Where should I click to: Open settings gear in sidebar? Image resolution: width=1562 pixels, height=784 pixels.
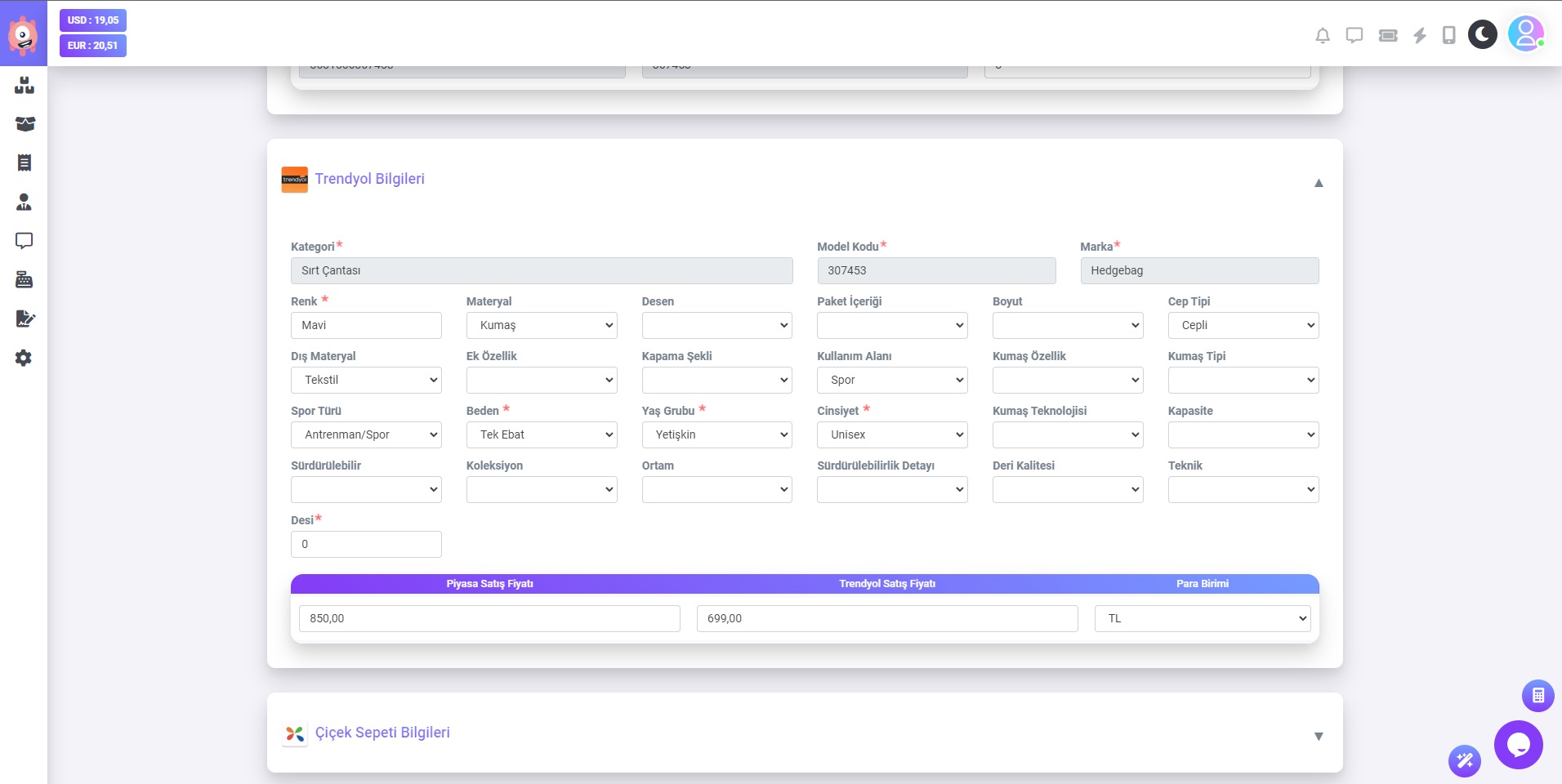click(24, 358)
